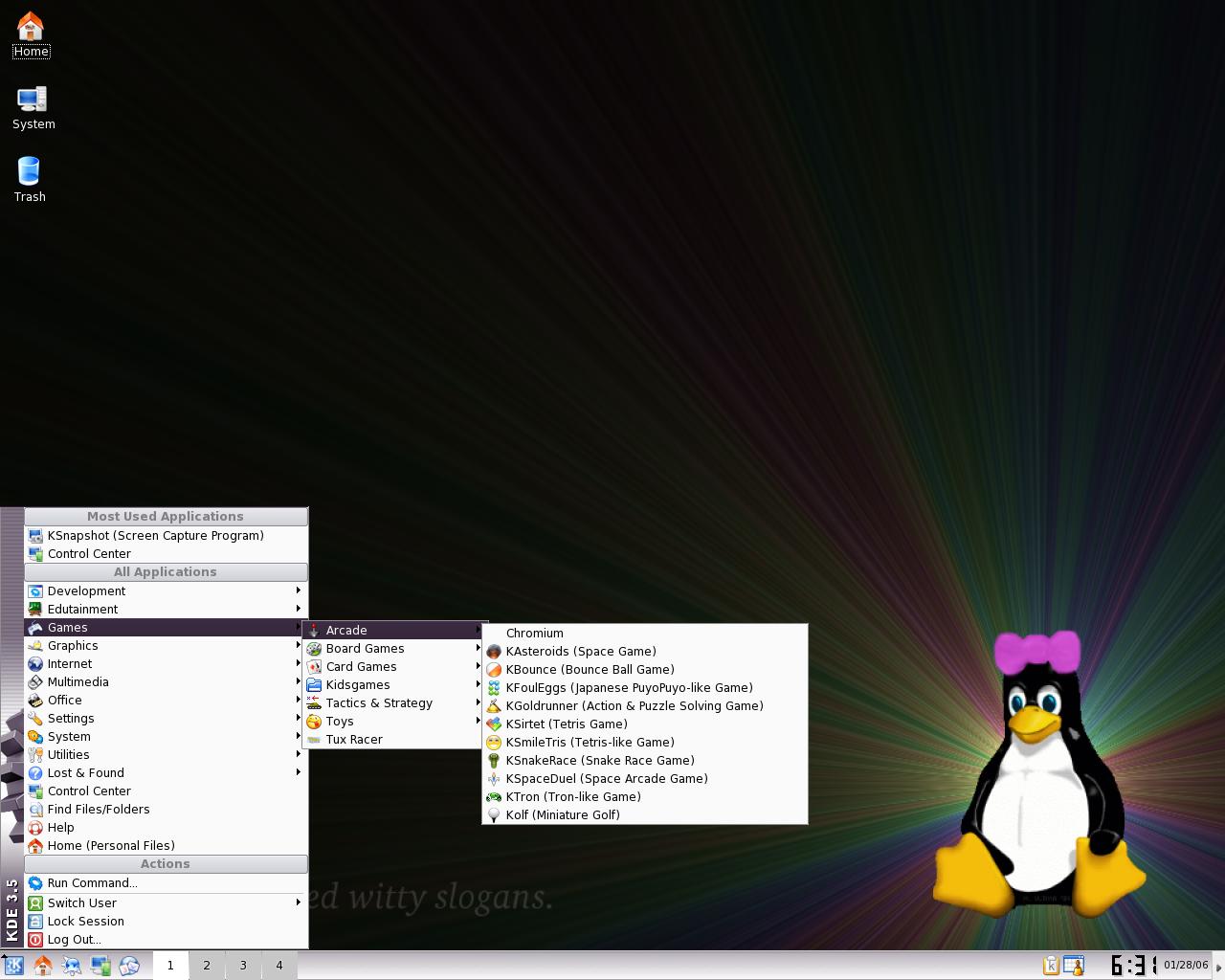Click the Home house launcher in the panel
This screenshot has width=1225, height=980.
pos(43,966)
